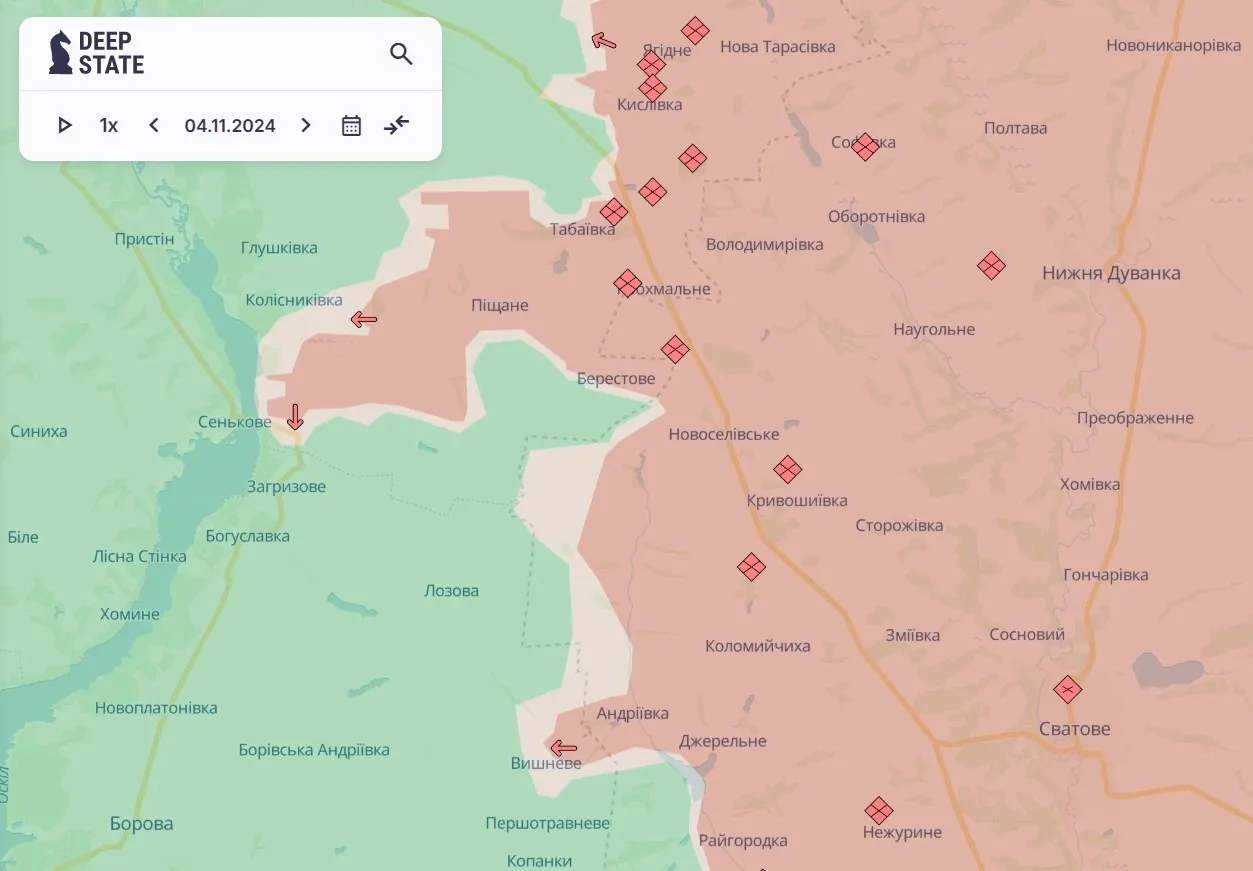
Task: Click the unit marker near Кривошиївка
Action: coord(788,469)
